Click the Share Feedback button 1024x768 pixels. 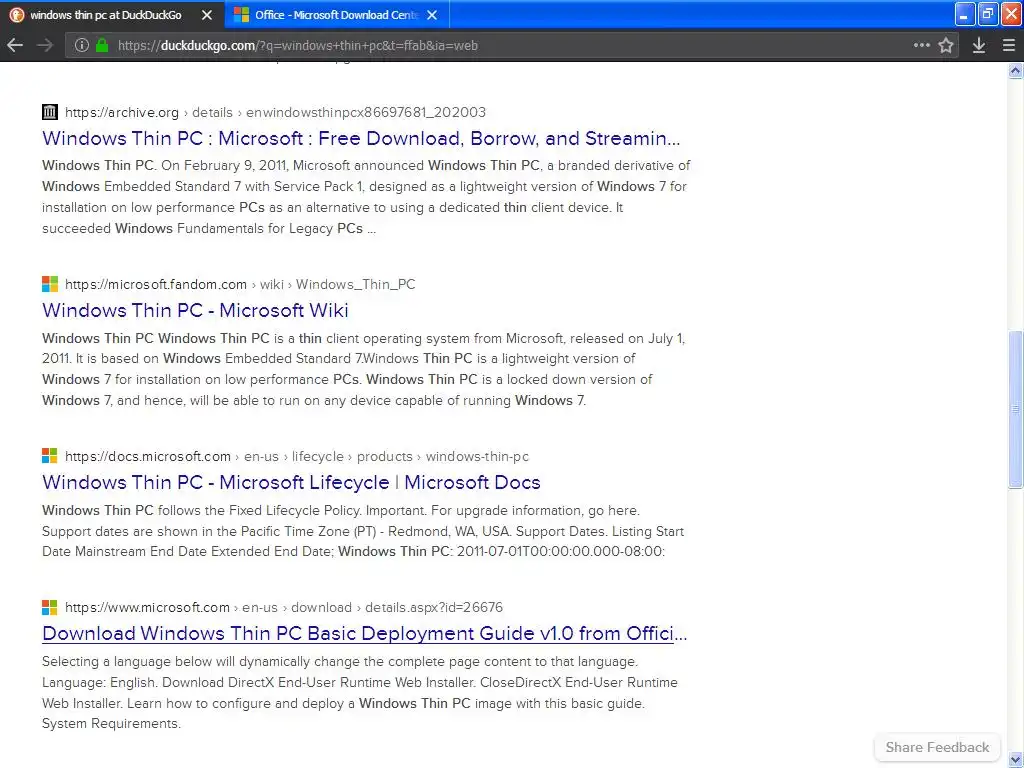[x=937, y=747]
